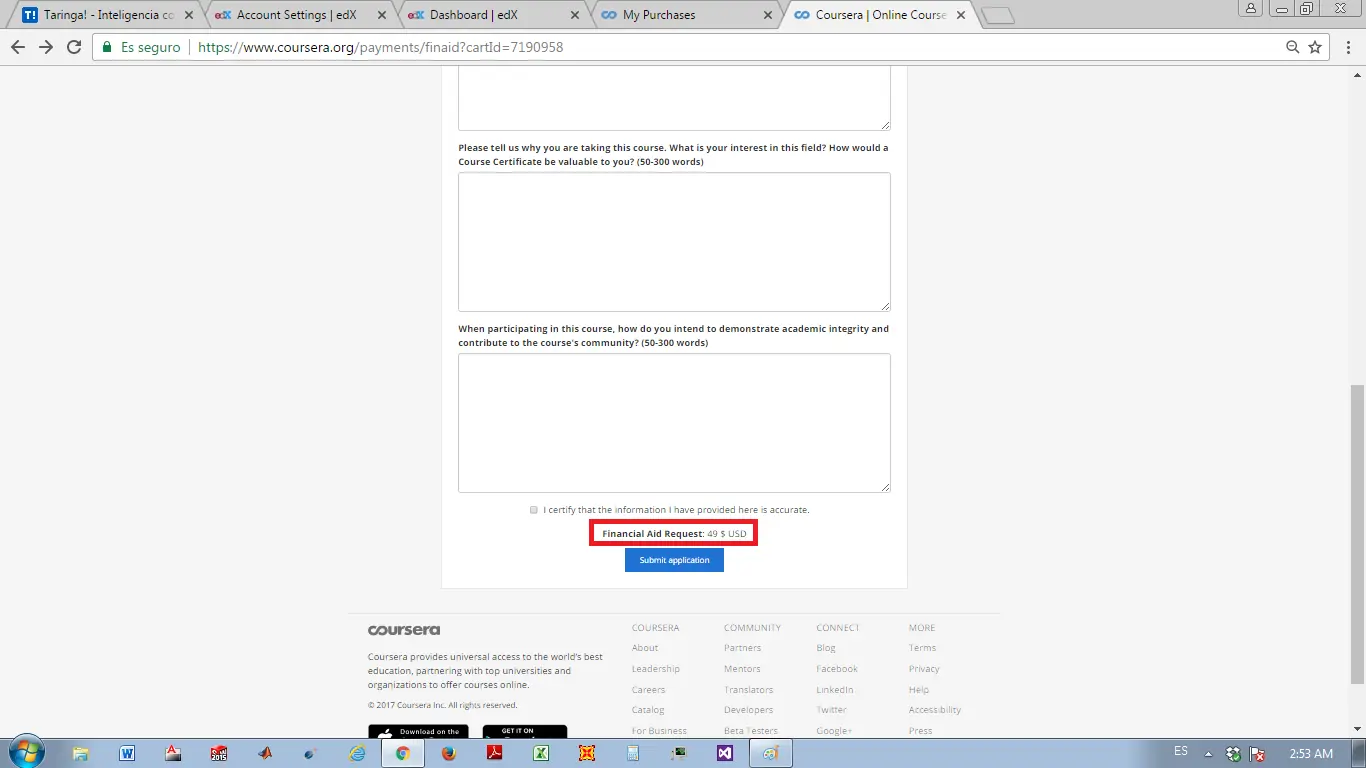Go back to the previous page
The height and width of the screenshot is (768, 1366).
[x=18, y=47]
